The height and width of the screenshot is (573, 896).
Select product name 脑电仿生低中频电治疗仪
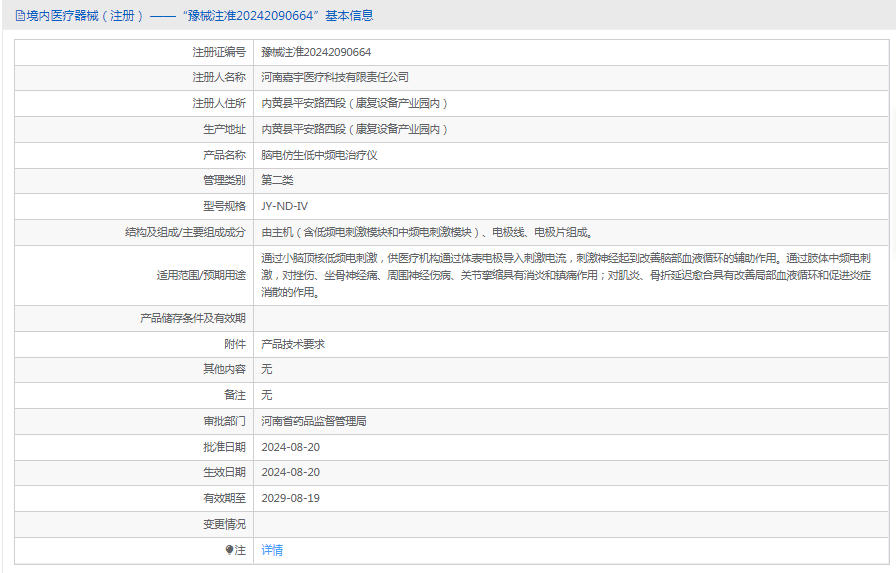tap(319, 155)
